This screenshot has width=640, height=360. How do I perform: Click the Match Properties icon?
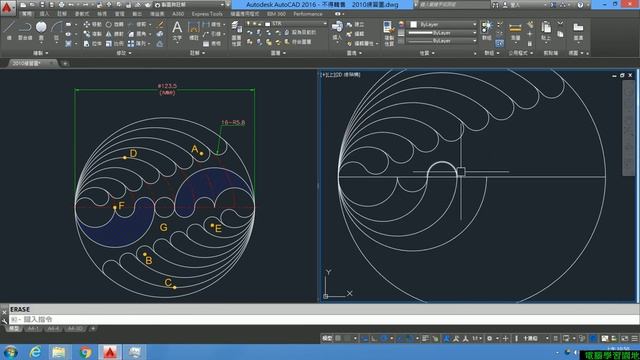click(x=388, y=33)
